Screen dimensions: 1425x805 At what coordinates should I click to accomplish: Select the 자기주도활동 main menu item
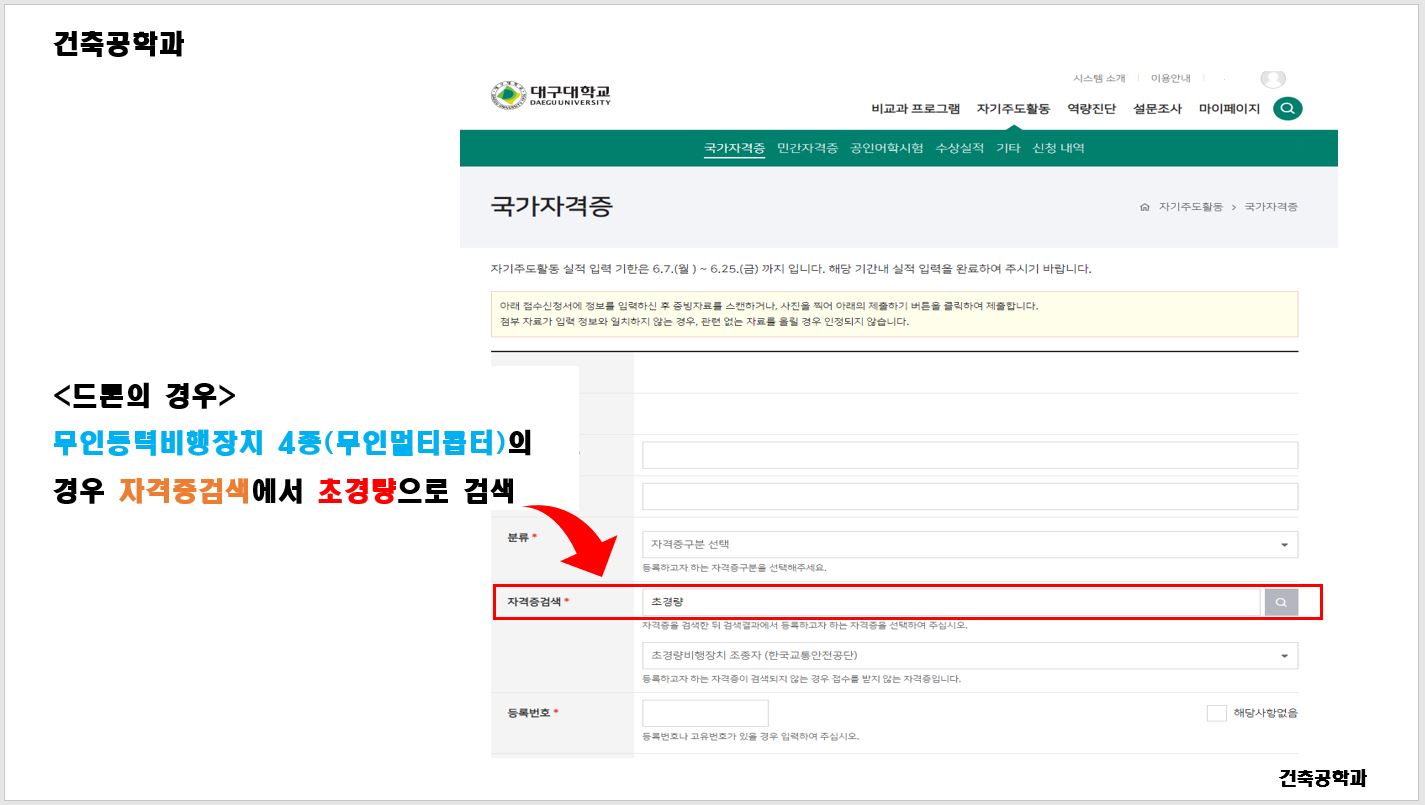point(1013,109)
